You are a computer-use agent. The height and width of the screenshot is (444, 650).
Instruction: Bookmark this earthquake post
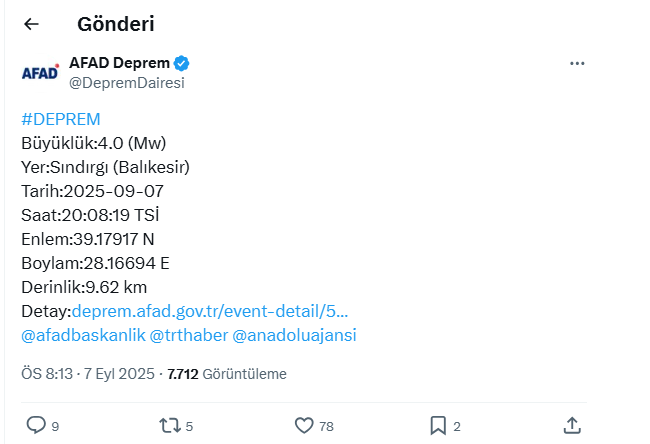(x=438, y=425)
